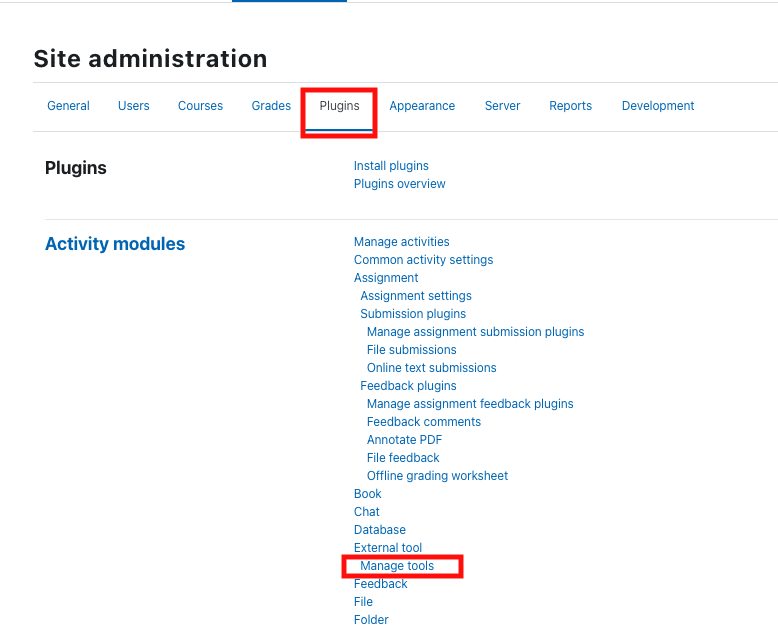Switch to the Users tab

(133, 106)
